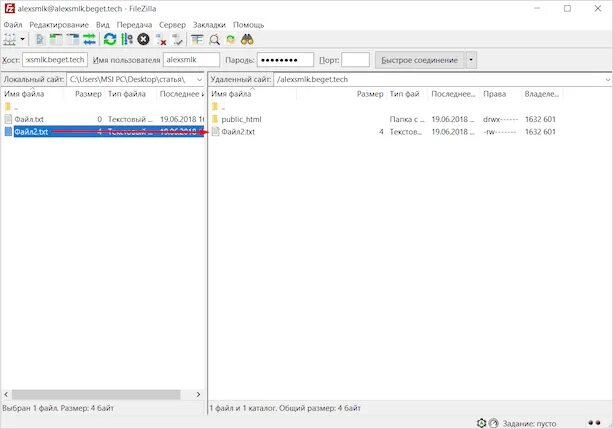This screenshot has height=429, width=613.
Task: Click remote Файл2.txt file icon
Action: pyautogui.click(x=215, y=132)
